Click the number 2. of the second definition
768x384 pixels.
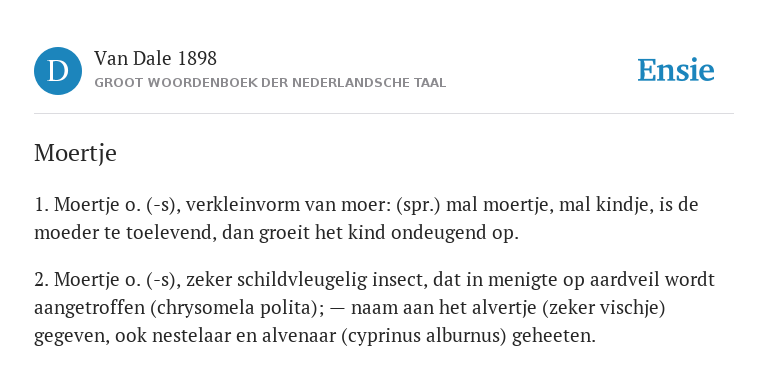click(x=42, y=280)
